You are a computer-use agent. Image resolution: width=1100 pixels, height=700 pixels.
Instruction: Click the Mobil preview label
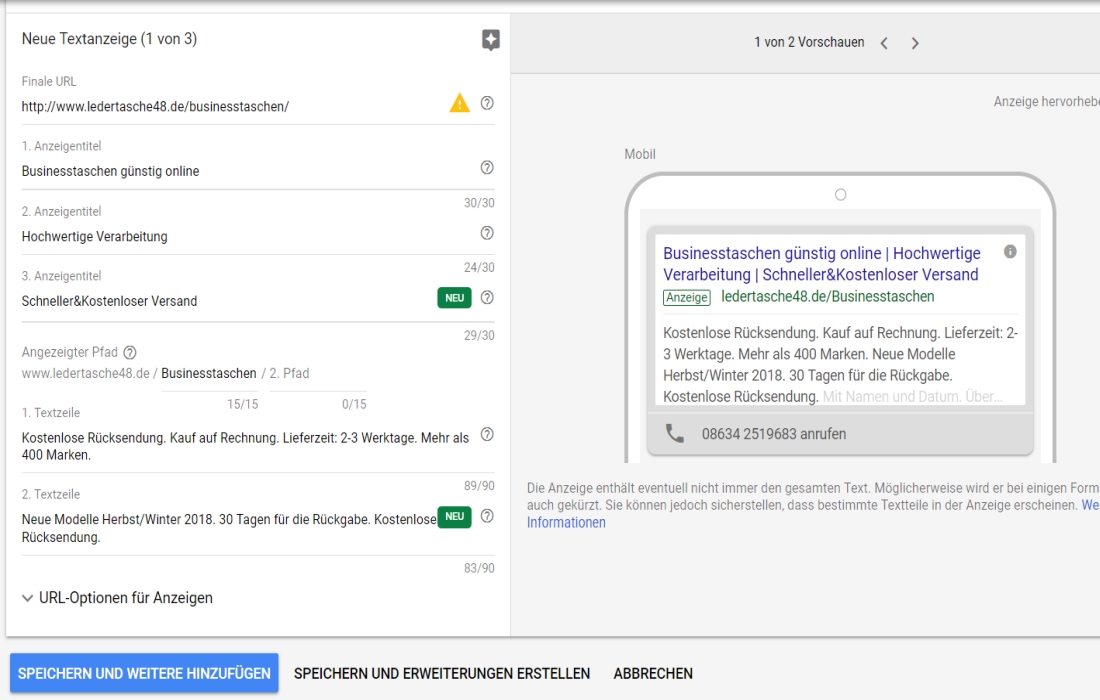coord(640,154)
